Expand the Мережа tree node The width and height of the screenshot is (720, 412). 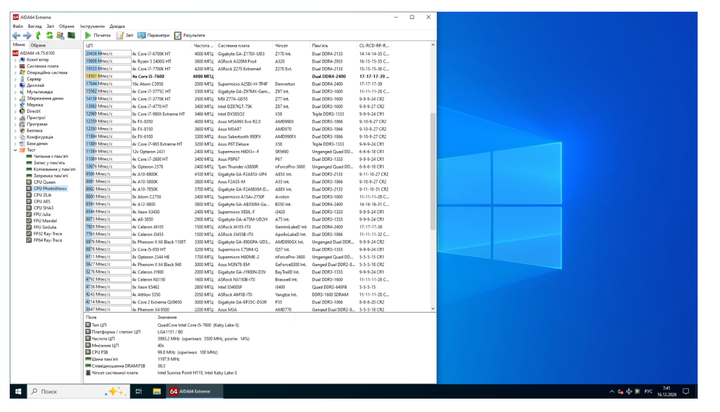click(x=15, y=105)
